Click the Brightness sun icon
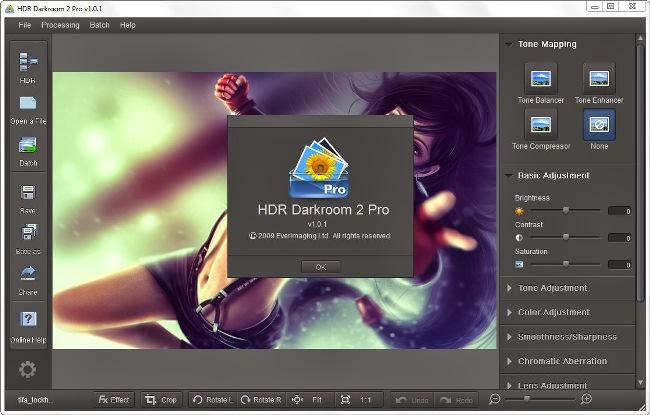The image size is (650, 415). (519, 211)
